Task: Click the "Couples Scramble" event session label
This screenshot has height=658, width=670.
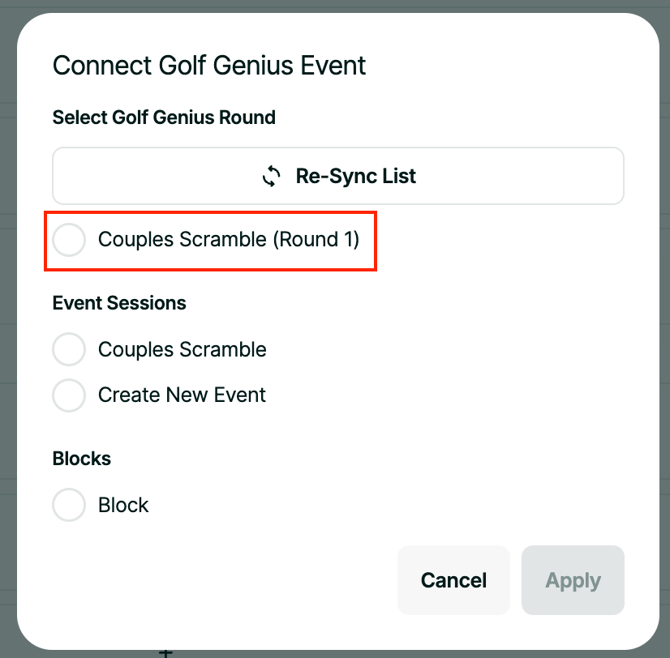Action: (x=182, y=350)
